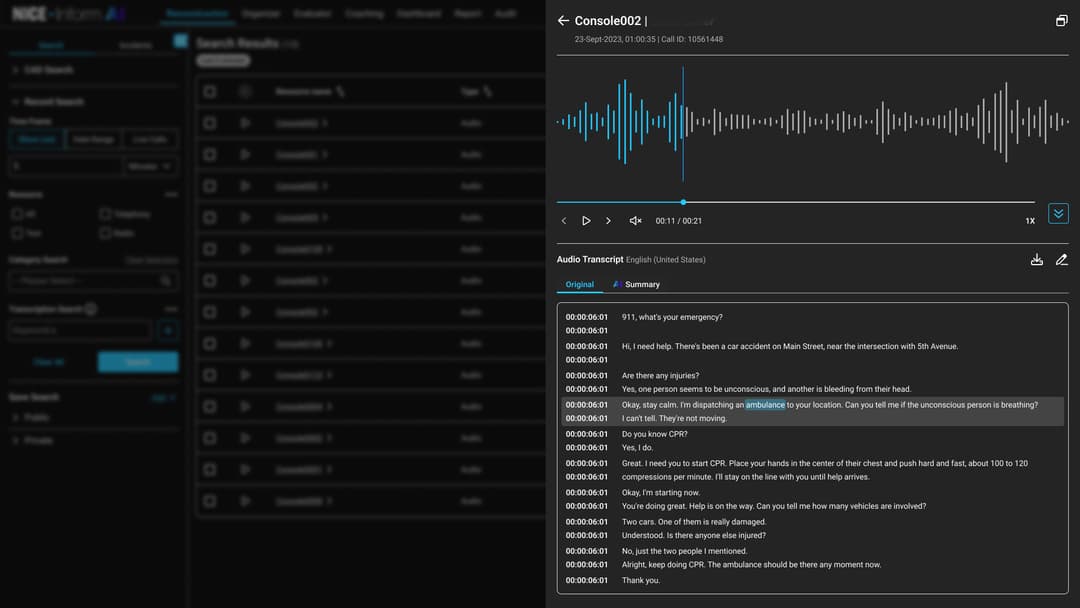Screen dimensions: 1080x608
Task: Seek to the loud waveform section near the end
Action: 1005,122
